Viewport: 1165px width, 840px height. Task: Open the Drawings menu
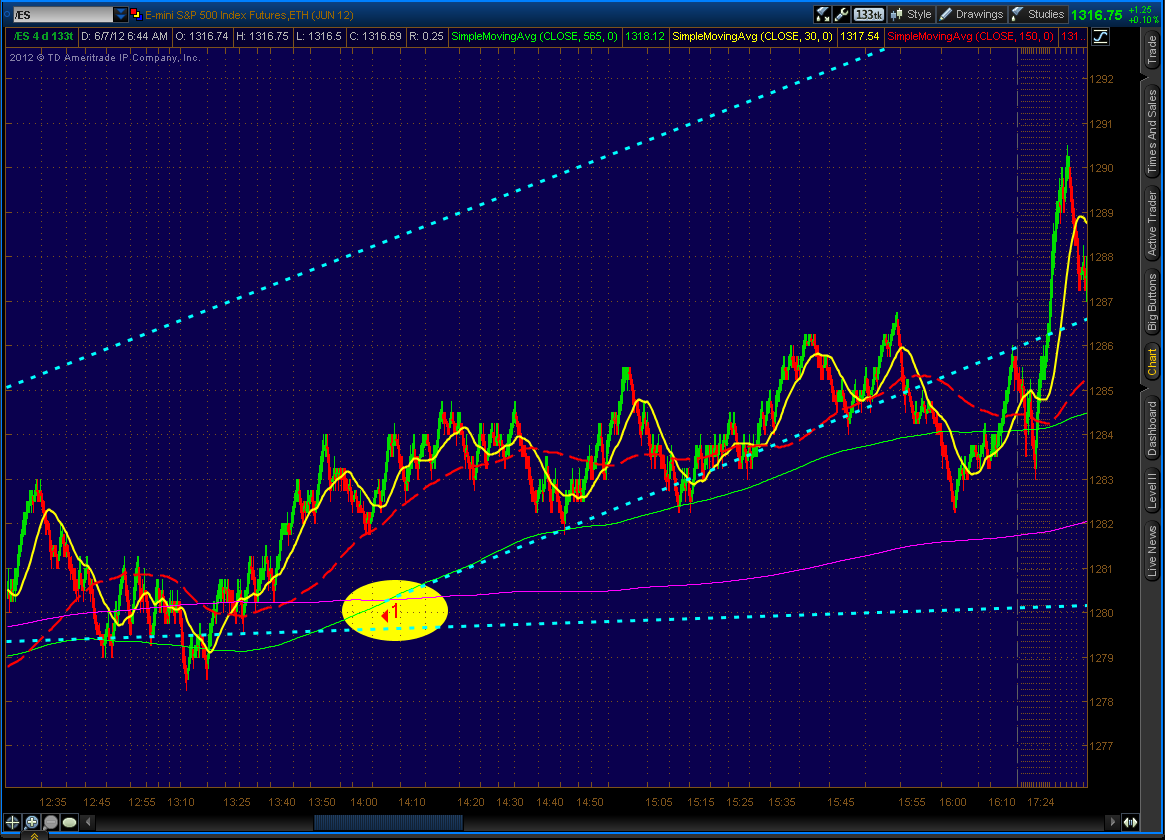[x=971, y=14]
